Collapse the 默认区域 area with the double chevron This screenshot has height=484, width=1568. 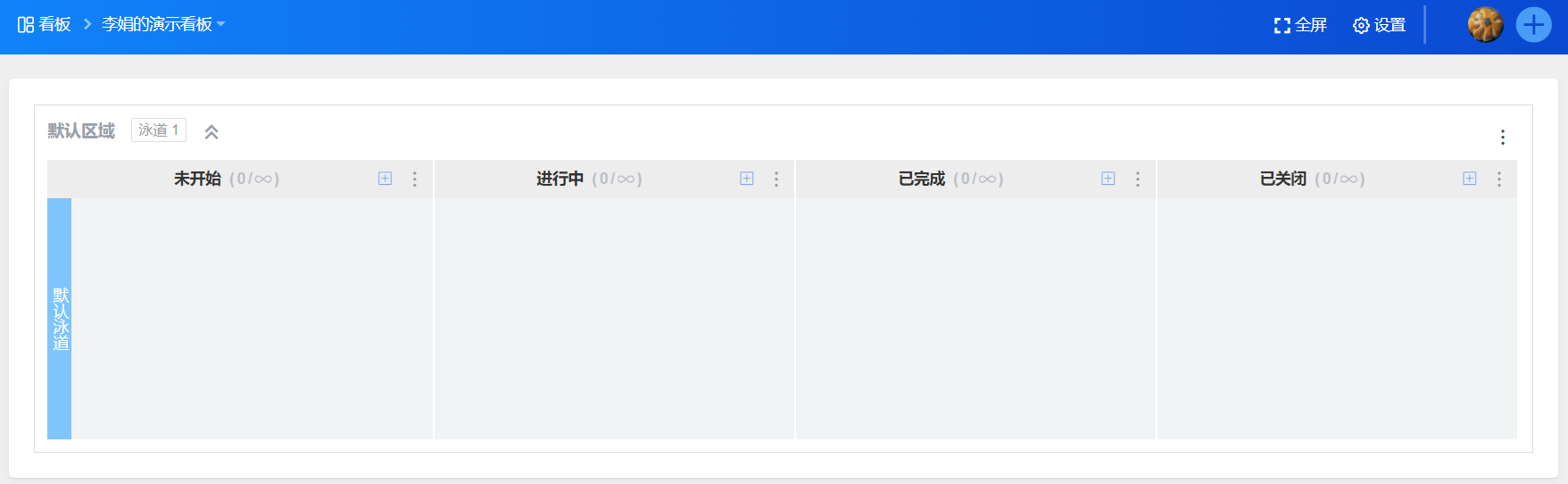click(x=212, y=132)
